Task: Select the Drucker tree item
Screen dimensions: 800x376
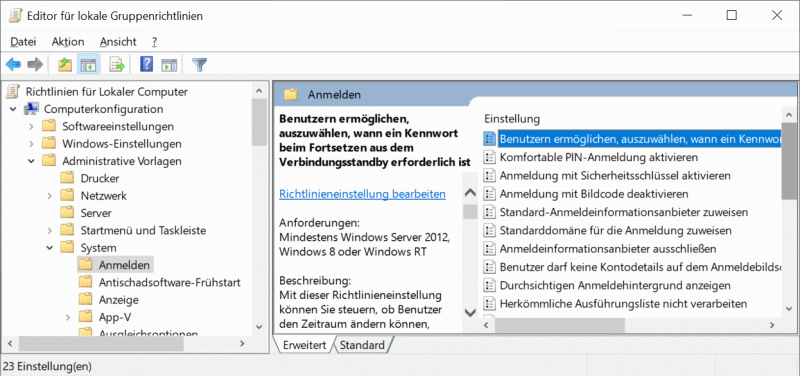Action: click(100, 179)
